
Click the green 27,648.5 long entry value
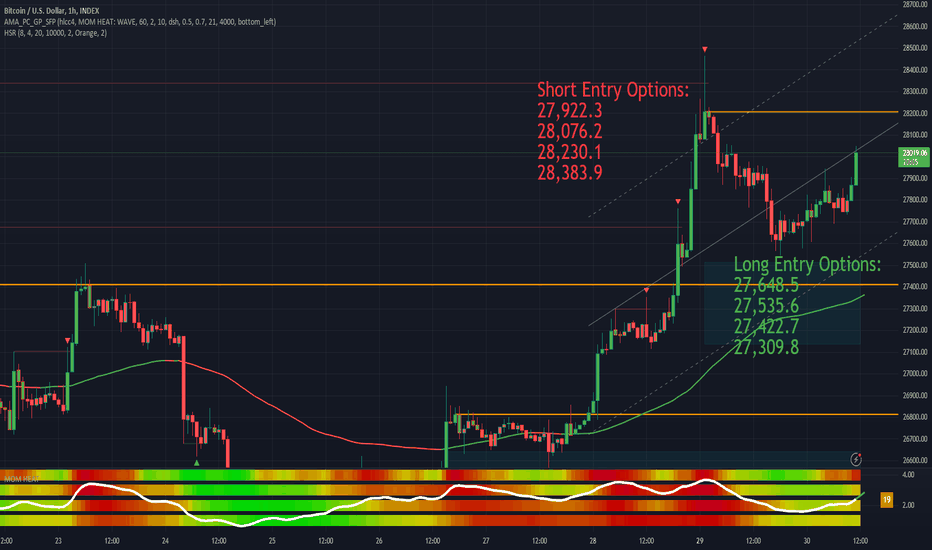(x=766, y=285)
